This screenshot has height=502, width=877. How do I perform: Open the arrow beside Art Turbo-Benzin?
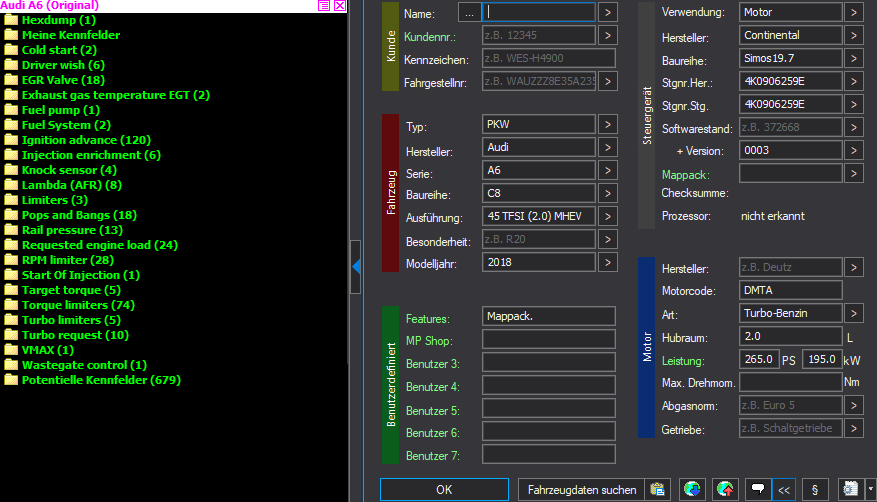click(854, 314)
